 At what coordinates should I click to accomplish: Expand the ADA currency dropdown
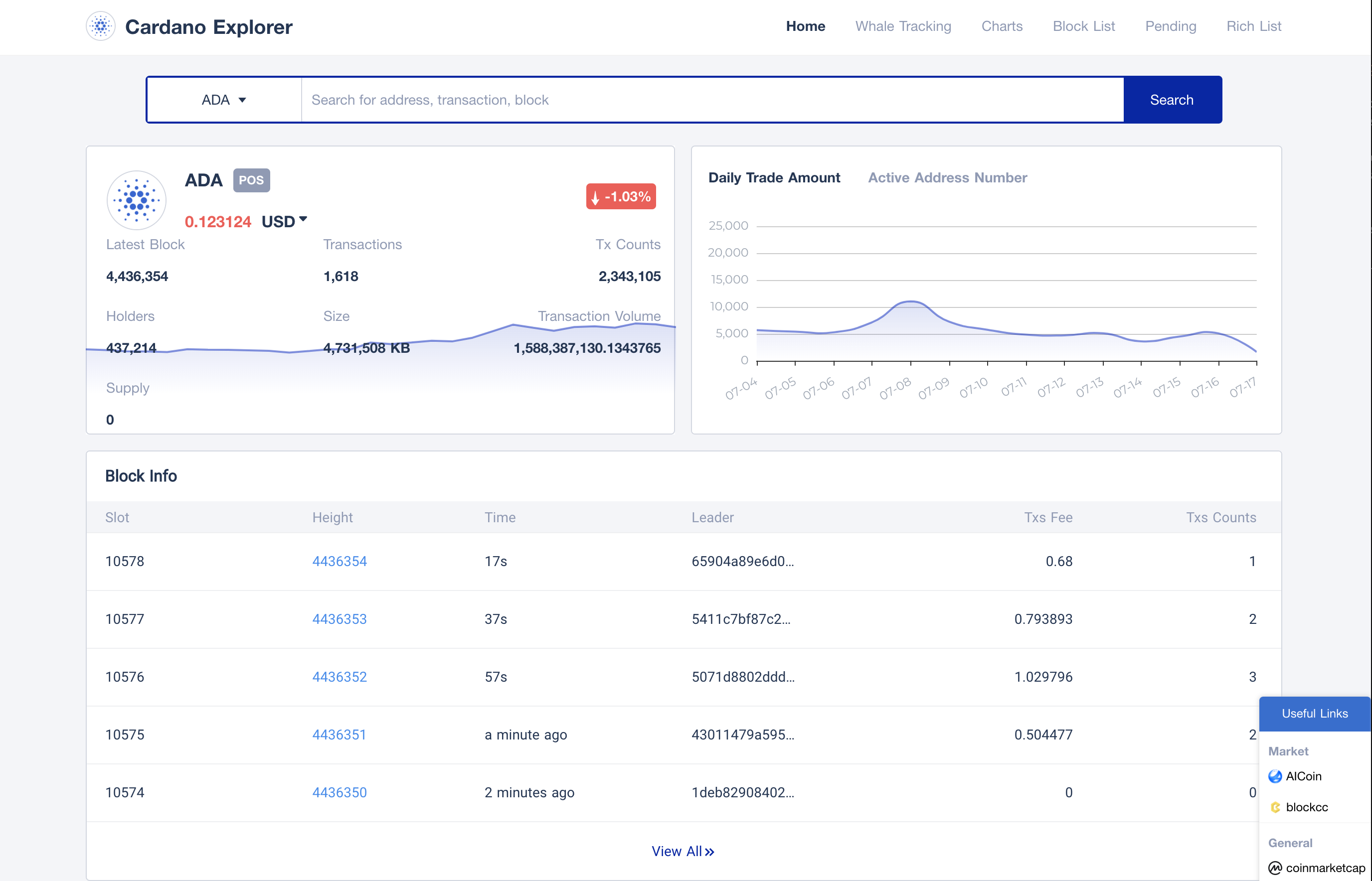[222, 99]
